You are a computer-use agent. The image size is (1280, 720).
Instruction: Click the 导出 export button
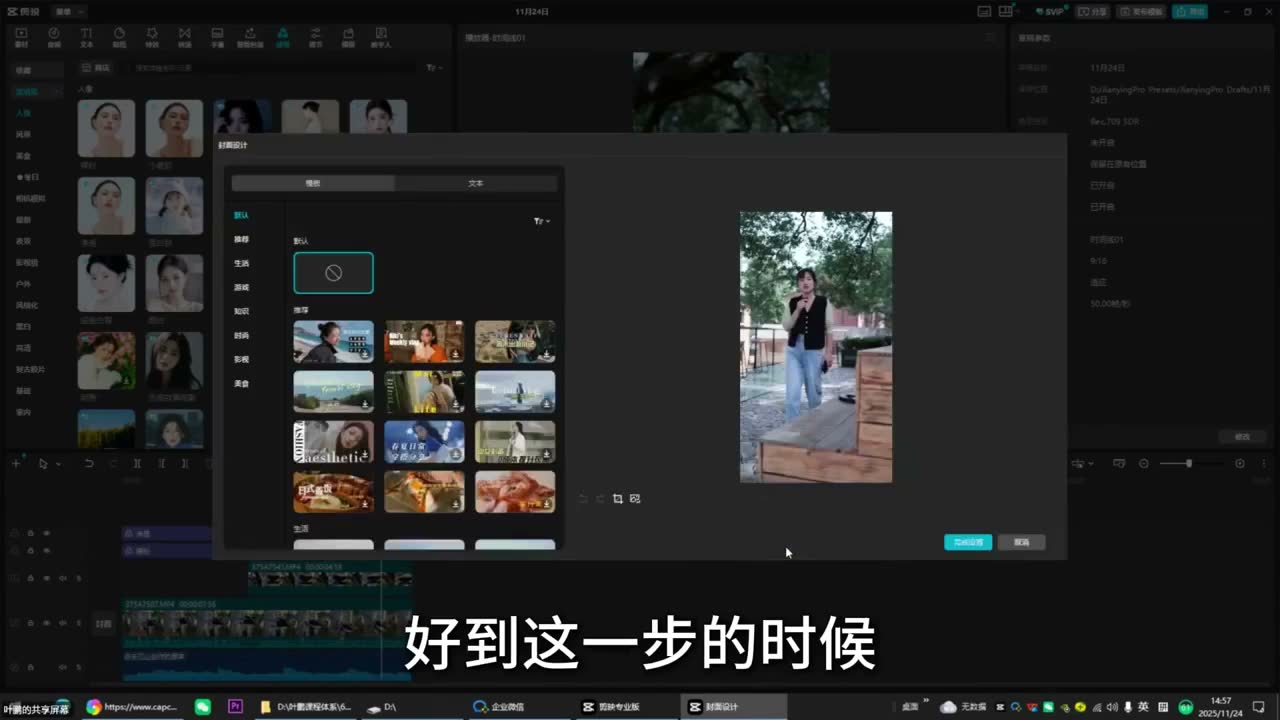1190,11
